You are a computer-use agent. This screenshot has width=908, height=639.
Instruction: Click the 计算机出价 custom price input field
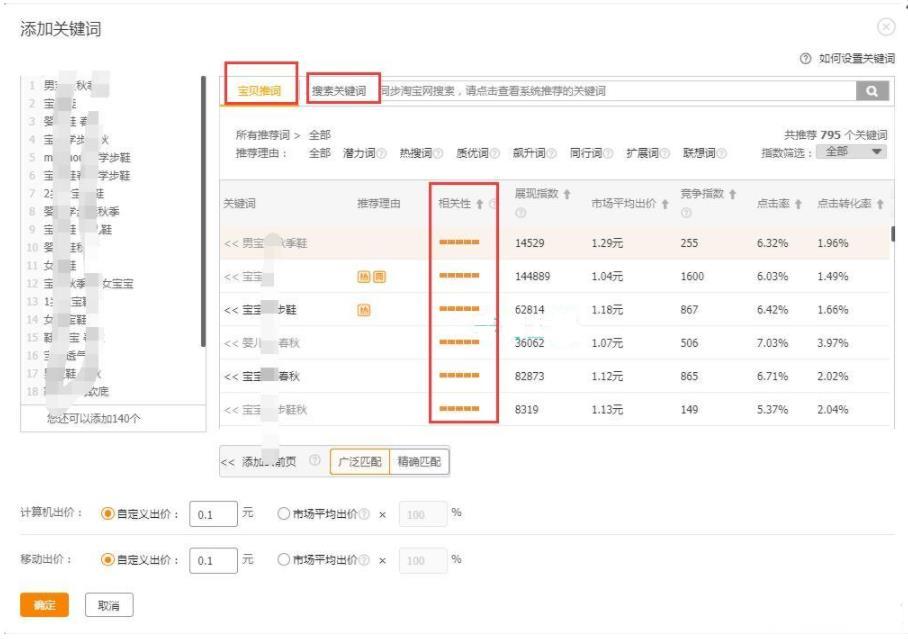click(210, 514)
